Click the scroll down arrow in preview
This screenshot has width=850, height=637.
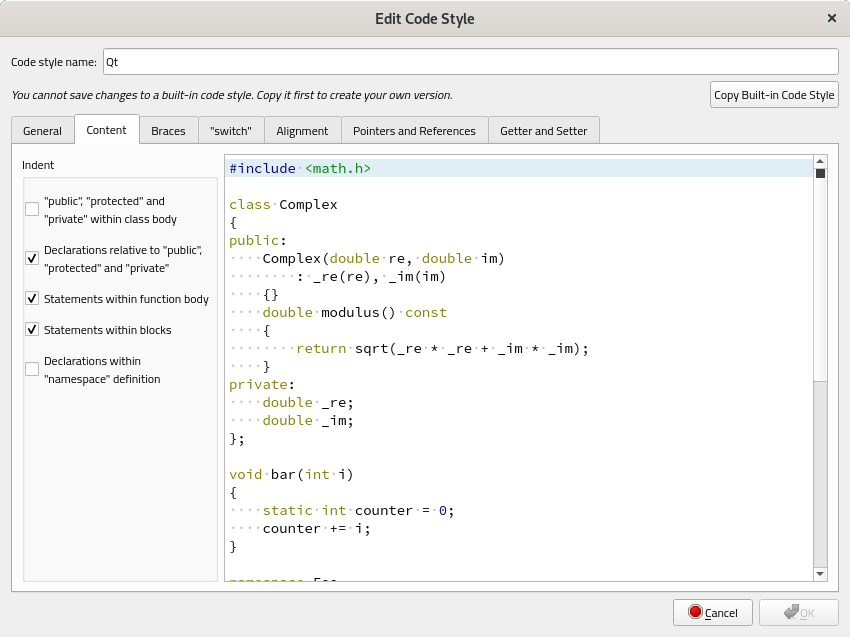(820, 573)
